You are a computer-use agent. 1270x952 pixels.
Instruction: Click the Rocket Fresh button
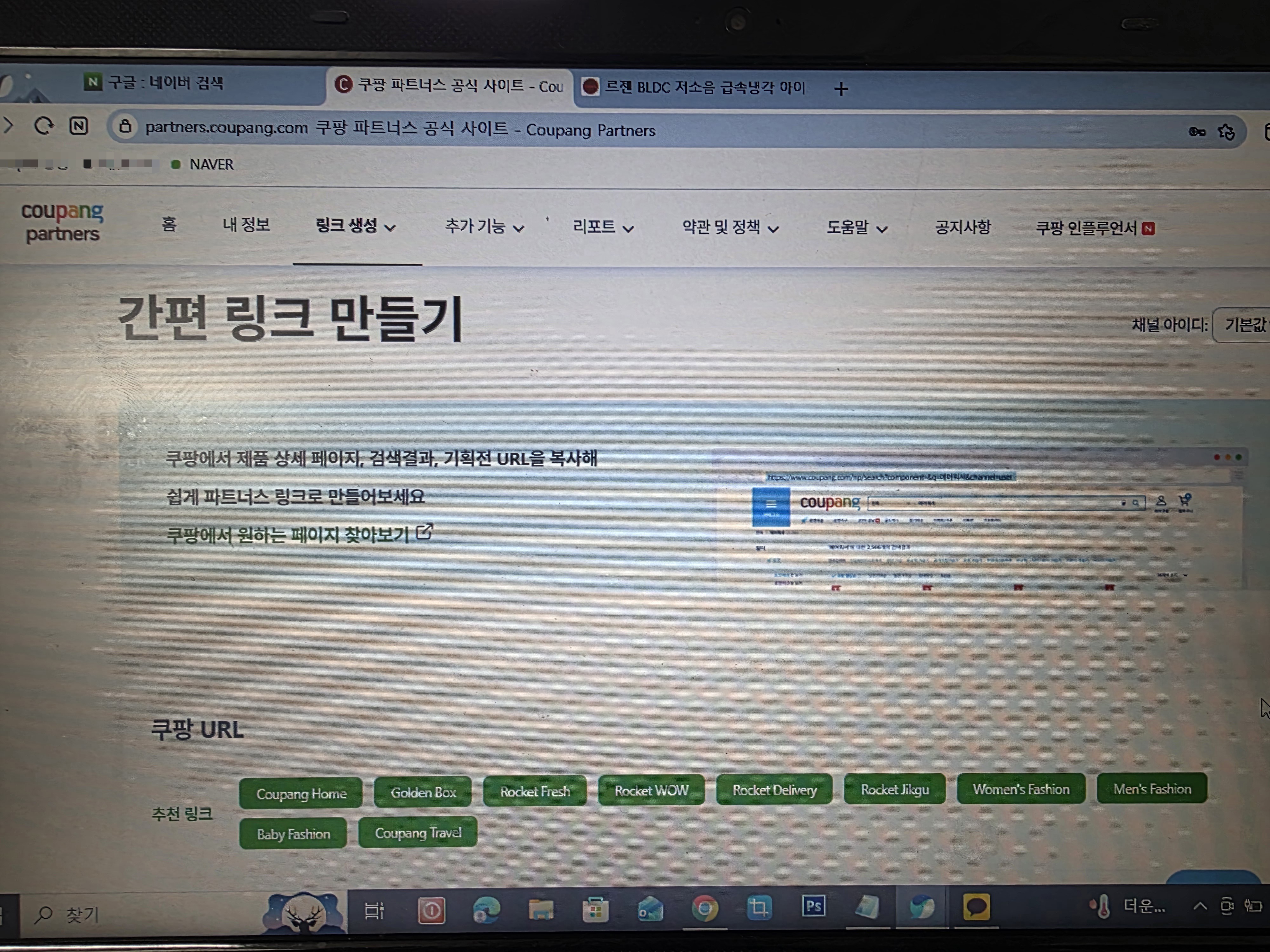tap(535, 791)
